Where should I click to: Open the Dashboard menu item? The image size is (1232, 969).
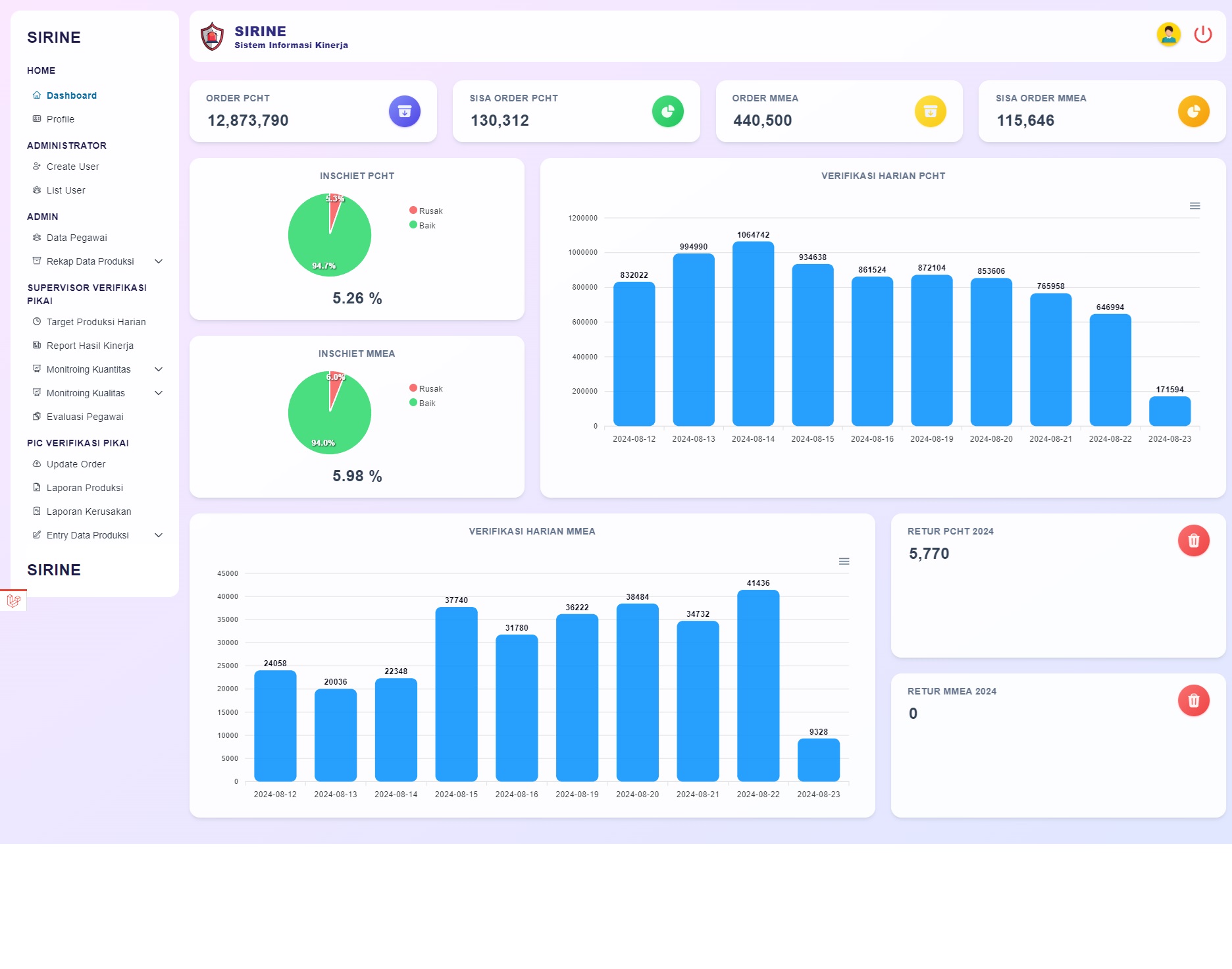pyautogui.click(x=71, y=95)
